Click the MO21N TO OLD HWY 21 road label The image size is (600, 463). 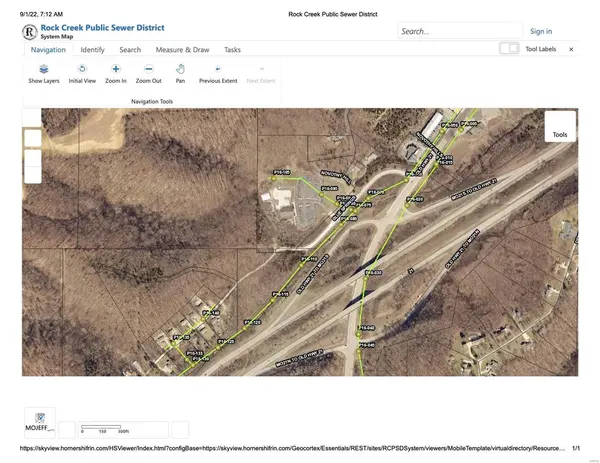(300, 358)
